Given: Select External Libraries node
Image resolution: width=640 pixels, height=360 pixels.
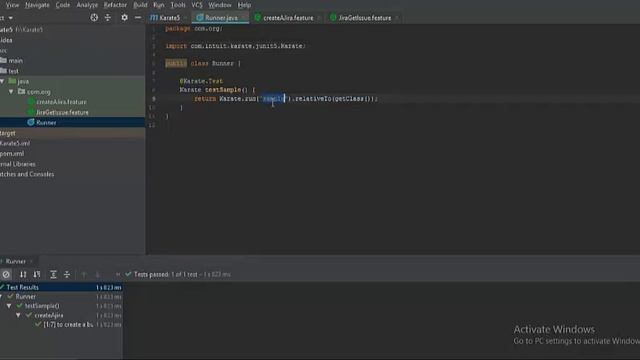Looking at the screenshot, I should (18, 164).
